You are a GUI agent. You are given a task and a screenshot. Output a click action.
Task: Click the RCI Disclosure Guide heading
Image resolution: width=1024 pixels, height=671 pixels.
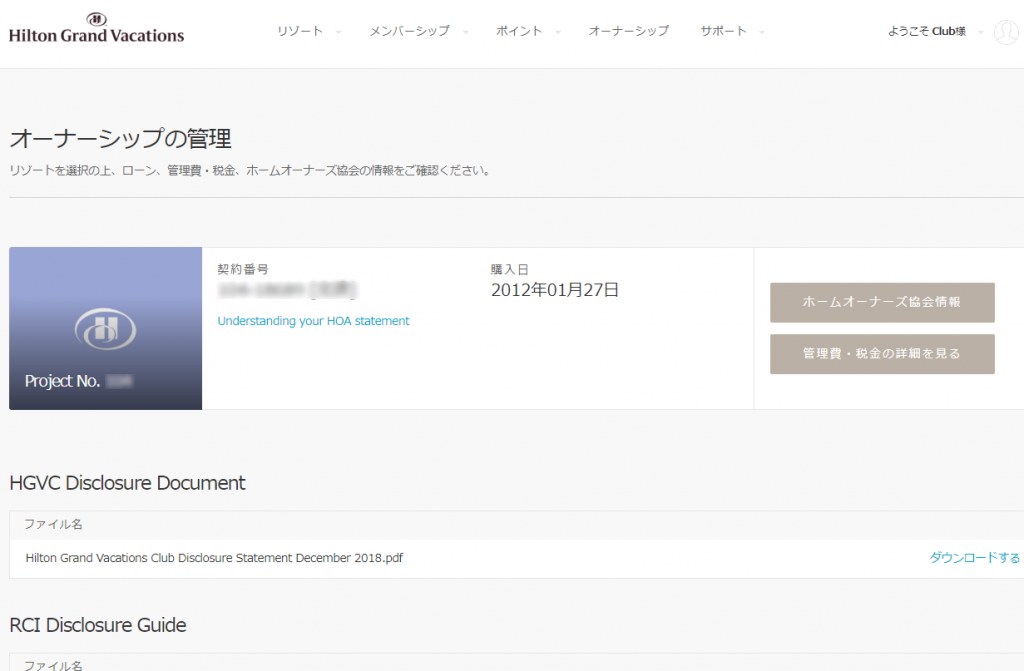click(98, 625)
